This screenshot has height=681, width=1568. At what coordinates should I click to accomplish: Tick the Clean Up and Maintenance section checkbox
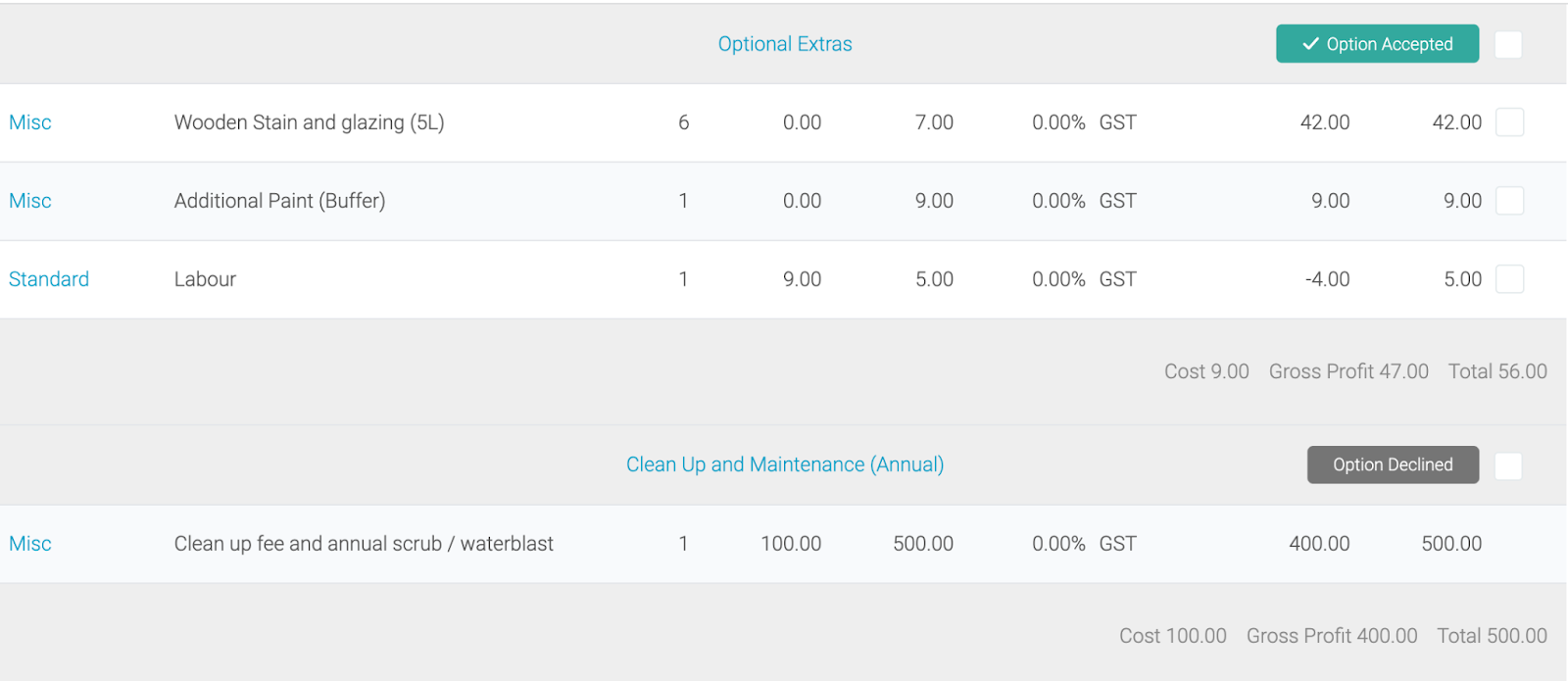click(1508, 465)
